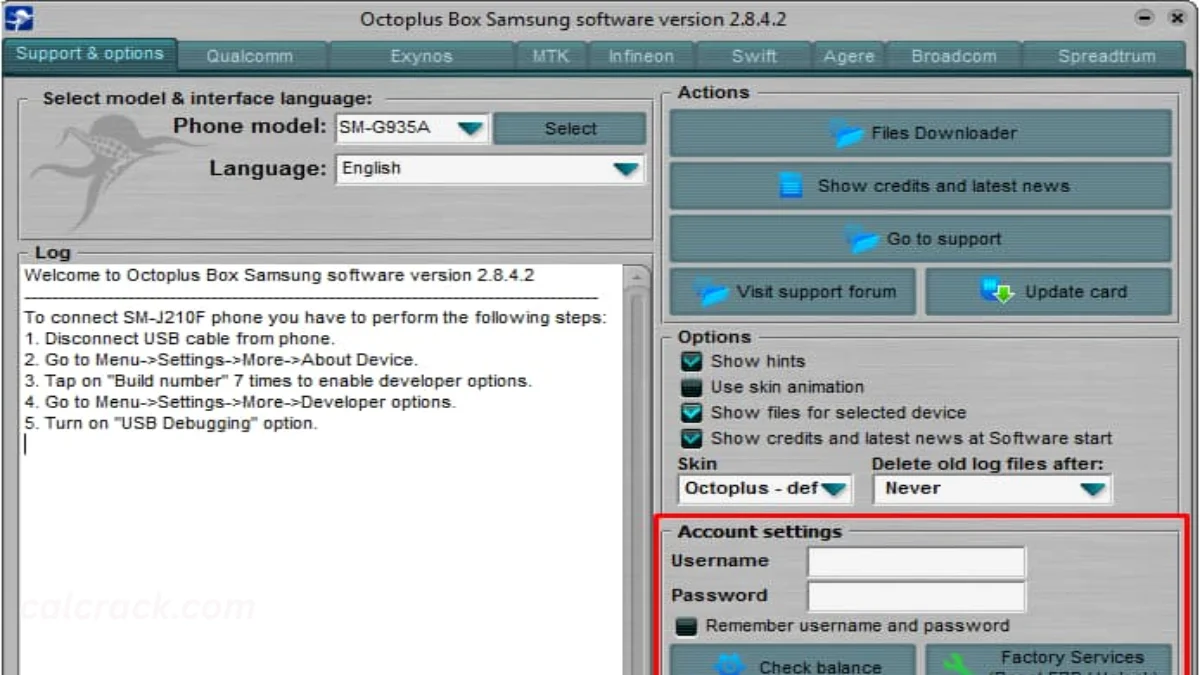Click the folder icon on Visit support forum
1200x675 pixels.
[712, 292]
